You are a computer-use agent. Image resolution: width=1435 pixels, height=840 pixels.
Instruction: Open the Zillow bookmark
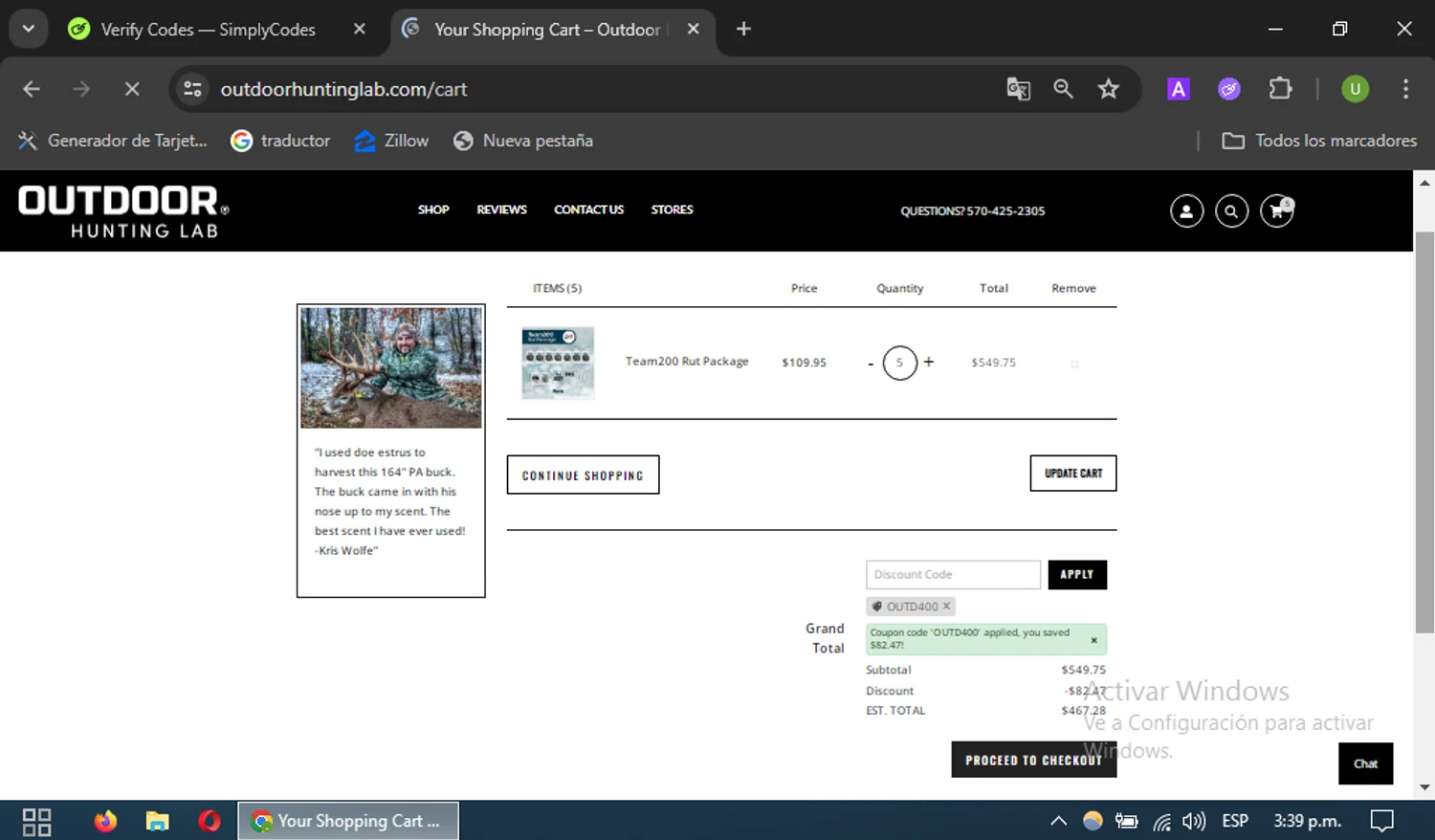click(391, 141)
